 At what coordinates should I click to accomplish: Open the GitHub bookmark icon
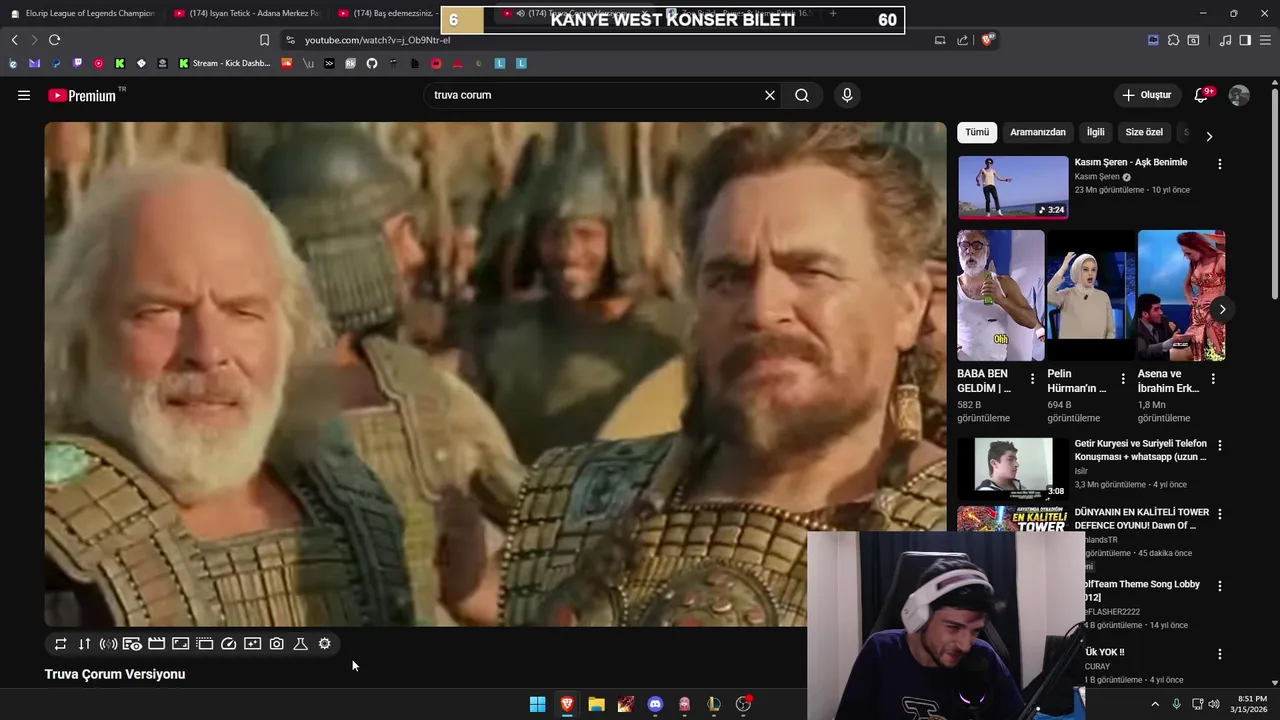pyautogui.click(x=372, y=63)
